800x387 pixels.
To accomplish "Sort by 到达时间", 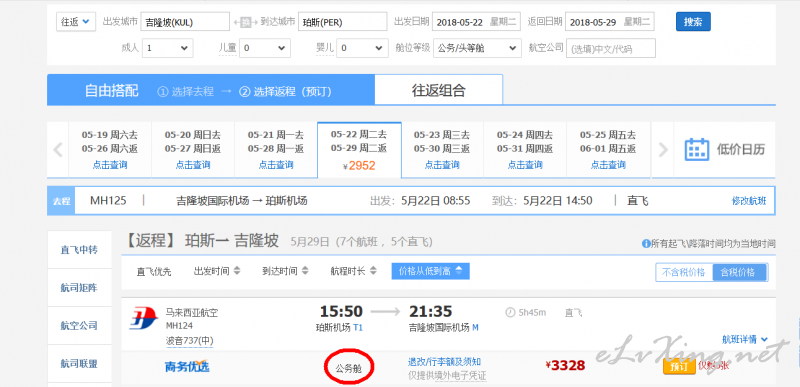I will coord(285,271).
